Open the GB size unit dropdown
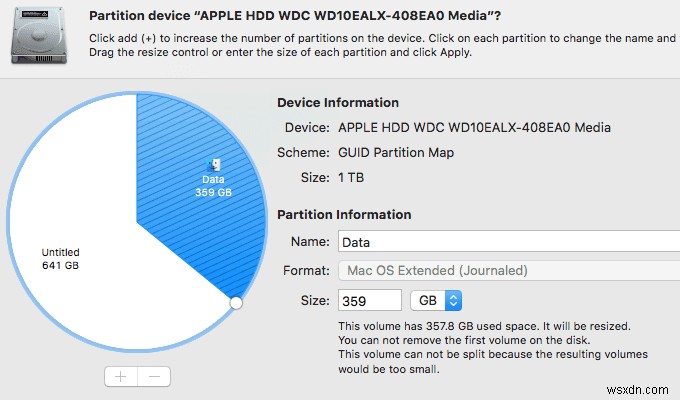This screenshot has height=400, width=680. point(438,300)
